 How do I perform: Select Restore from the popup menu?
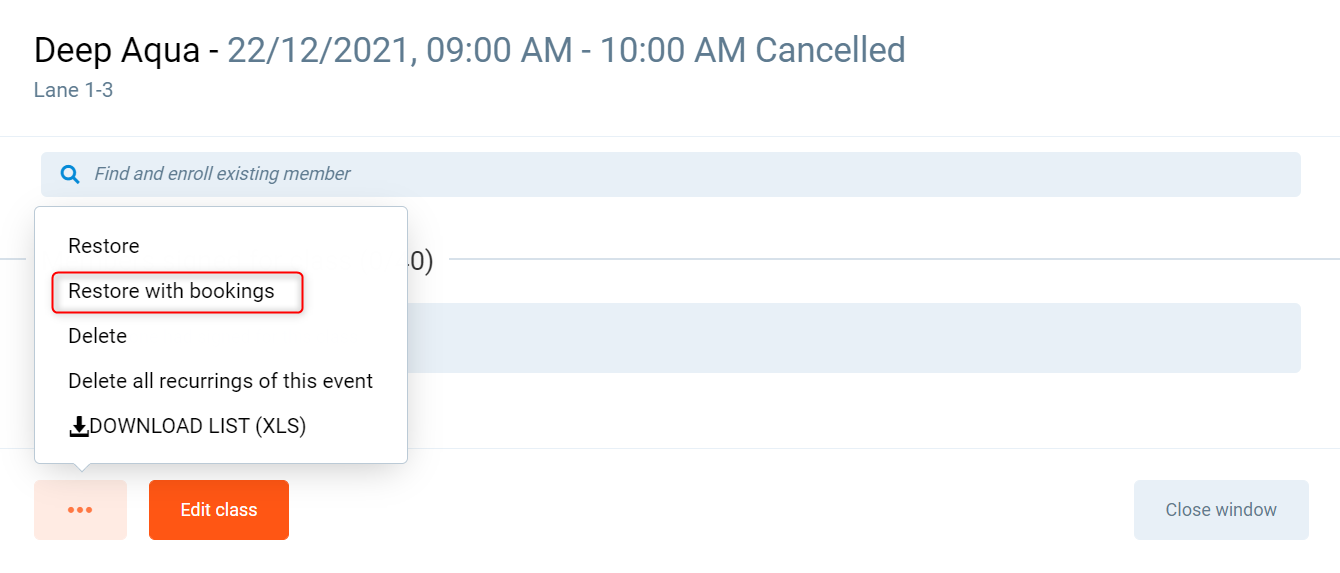point(104,246)
